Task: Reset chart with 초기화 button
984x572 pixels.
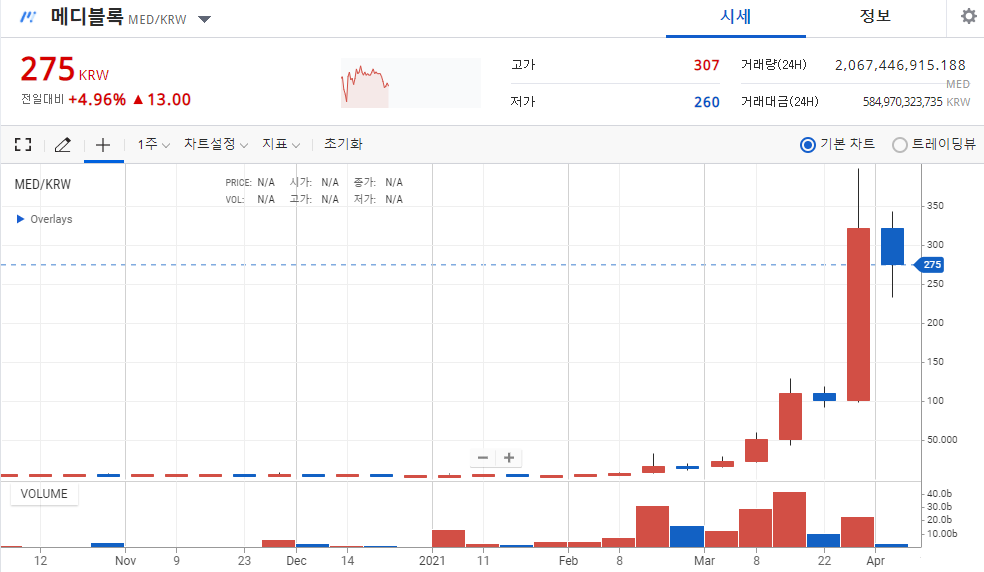Action: point(343,144)
